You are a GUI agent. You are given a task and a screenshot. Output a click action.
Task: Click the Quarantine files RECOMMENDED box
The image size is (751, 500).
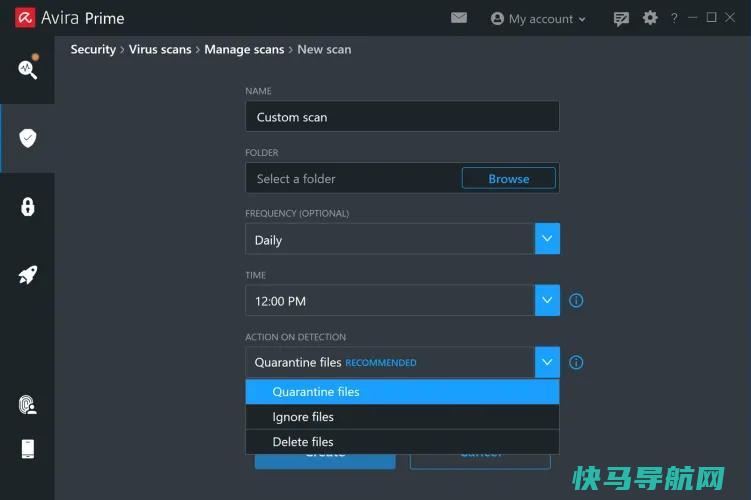pyautogui.click(x=390, y=362)
